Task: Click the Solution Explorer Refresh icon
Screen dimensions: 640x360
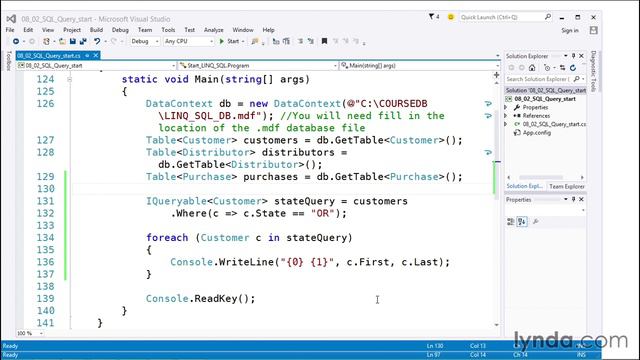Action: (573, 68)
